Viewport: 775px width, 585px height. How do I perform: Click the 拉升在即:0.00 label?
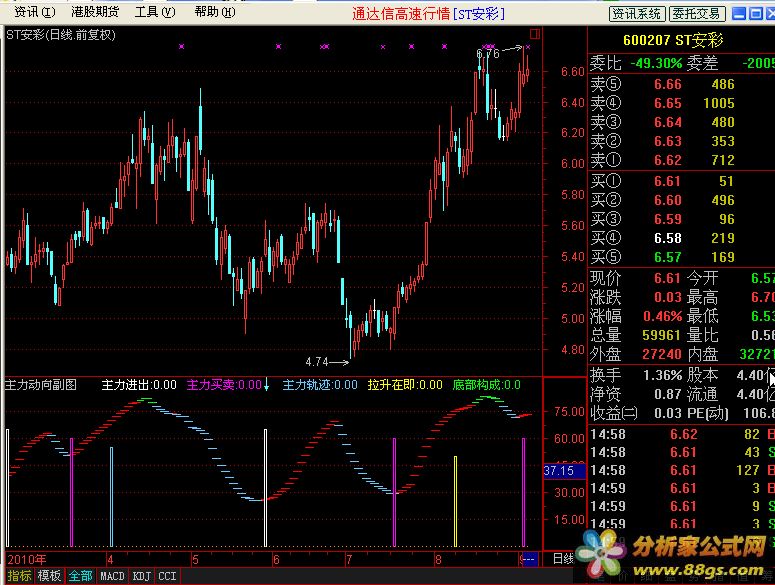[x=405, y=384]
